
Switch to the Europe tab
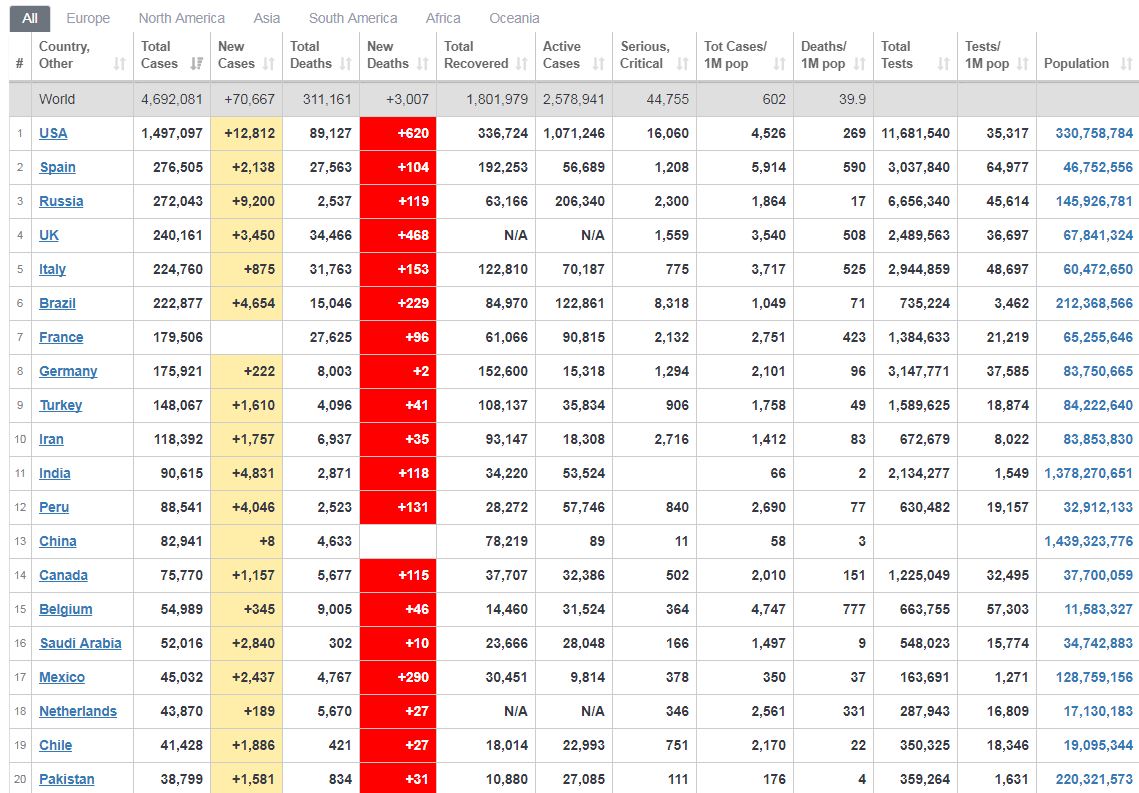pos(88,18)
